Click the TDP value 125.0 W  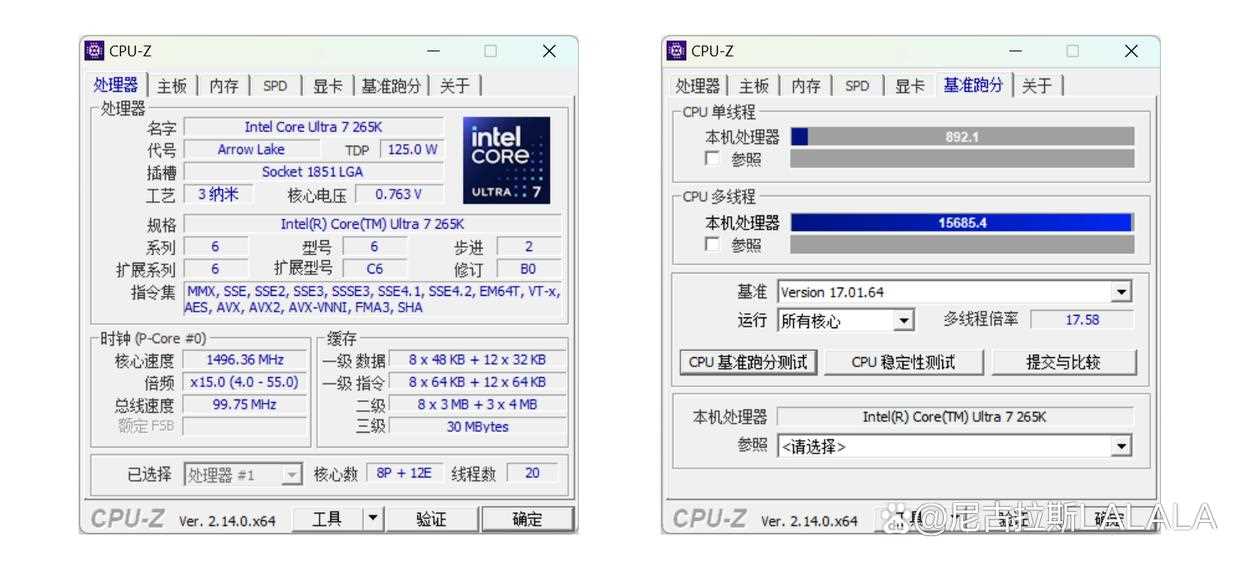point(412,149)
